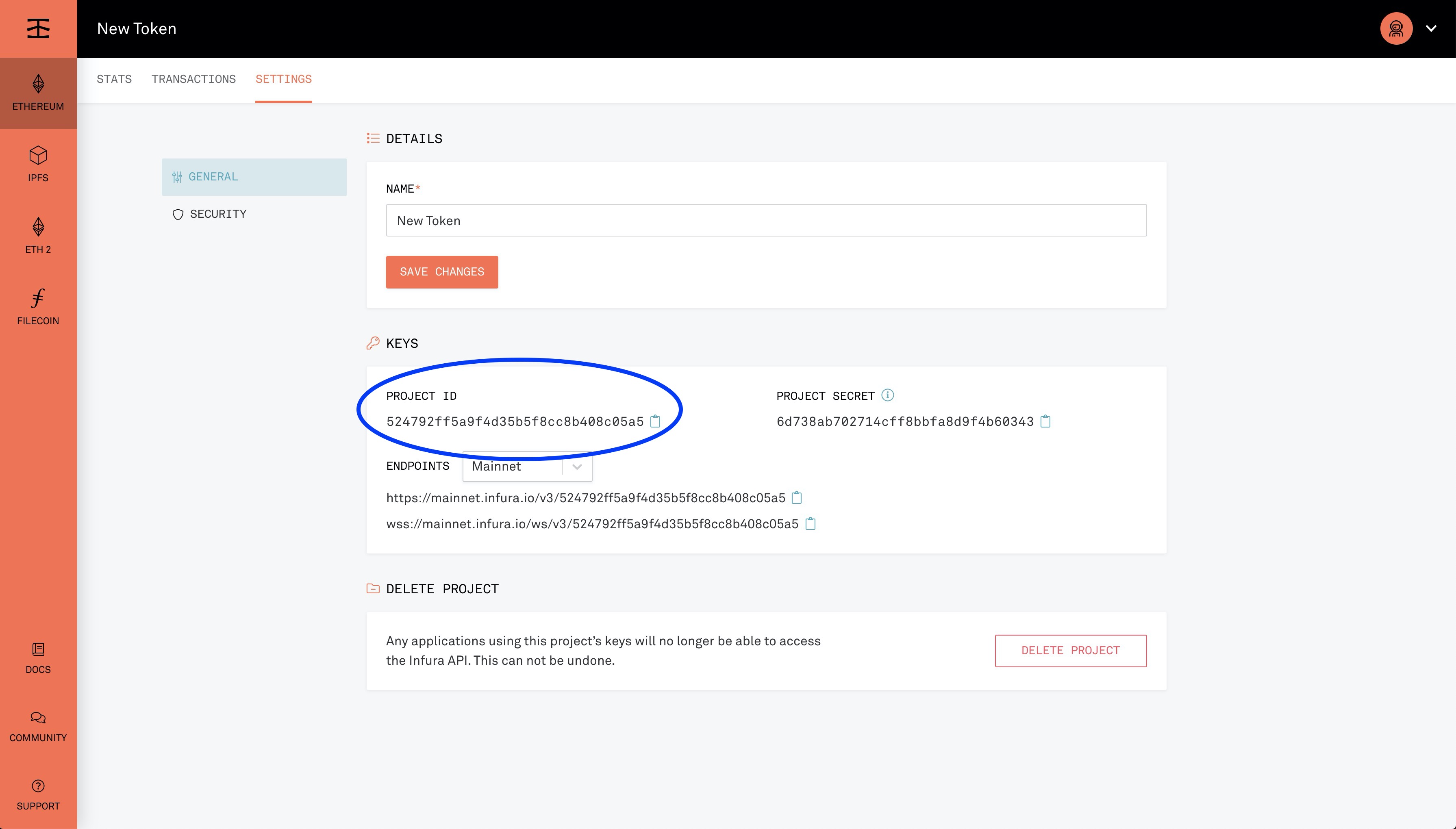Open the ETH 2 sidebar section
Image resolution: width=1456 pixels, height=829 pixels.
38,235
